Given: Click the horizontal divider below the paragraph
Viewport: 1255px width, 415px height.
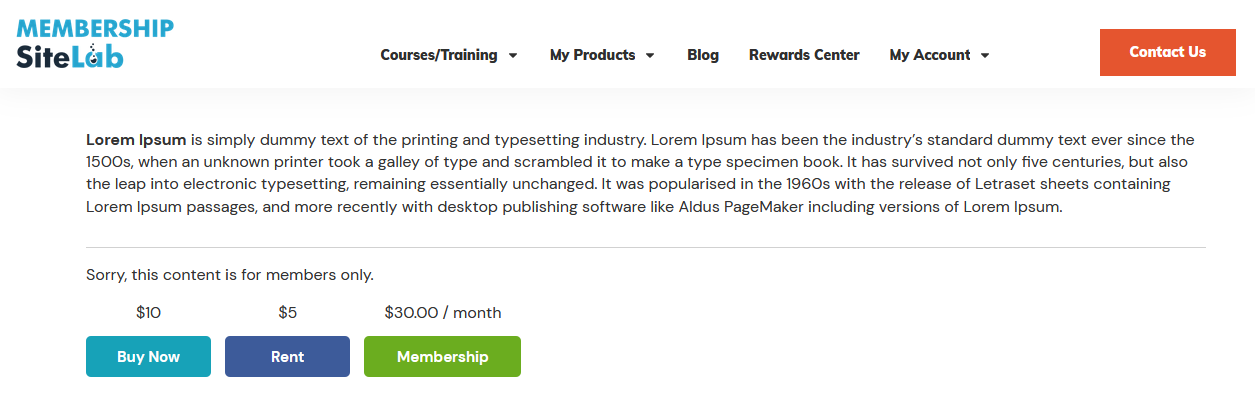Looking at the screenshot, I should click(x=645, y=247).
